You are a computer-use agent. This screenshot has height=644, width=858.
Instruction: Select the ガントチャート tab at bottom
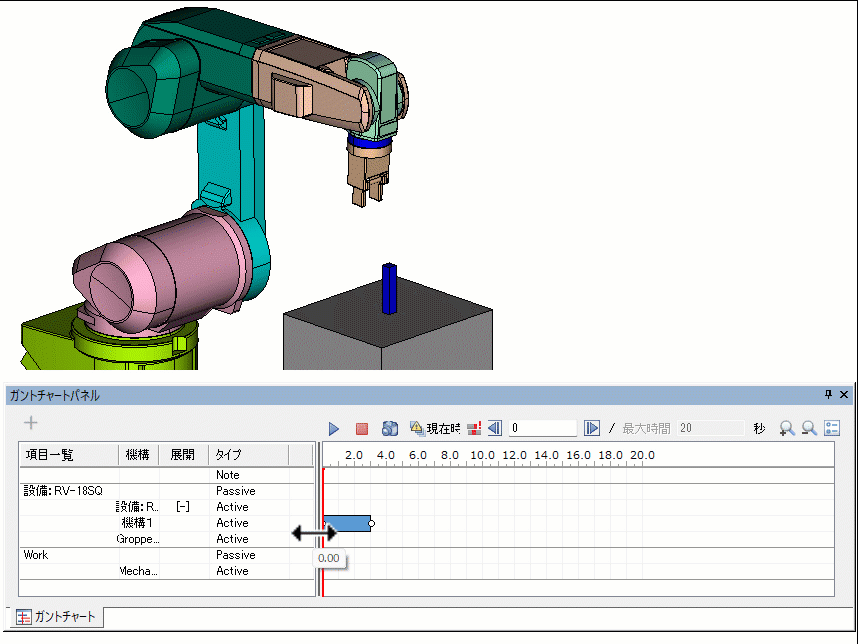tap(56, 617)
